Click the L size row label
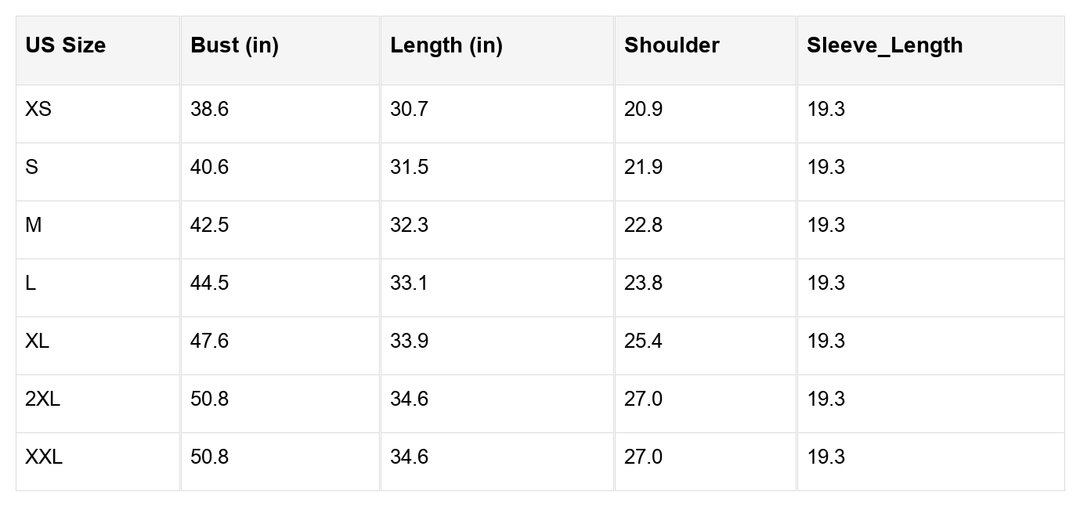1080x506 pixels. [31, 283]
